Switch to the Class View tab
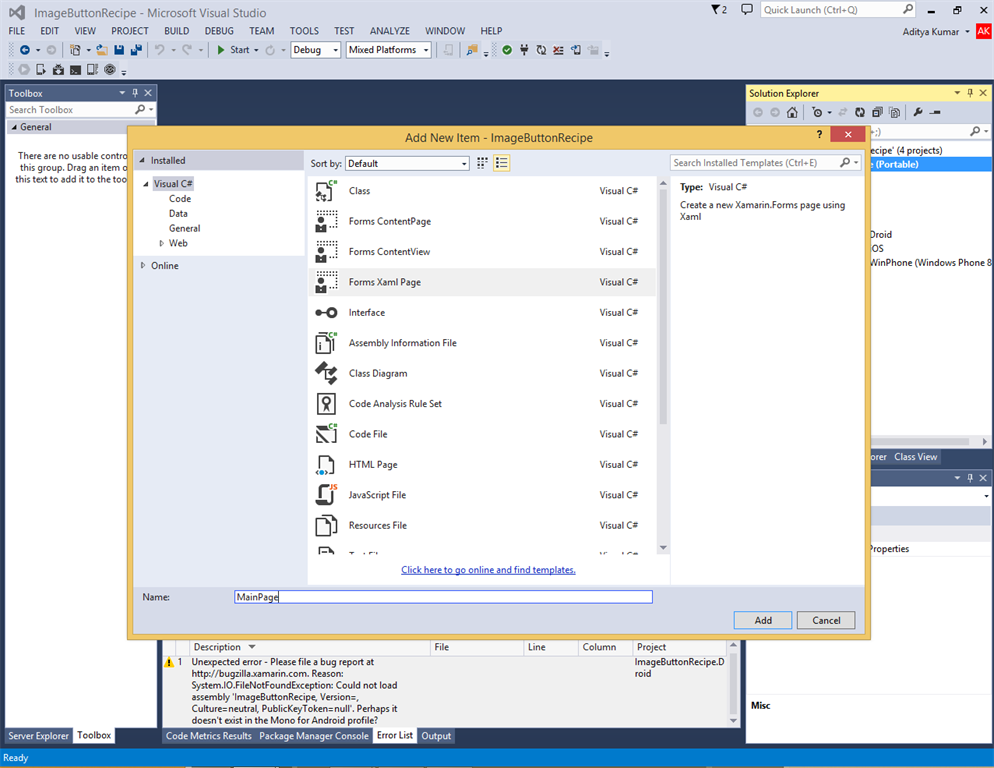This screenshot has width=994, height=768. pos(915,457)
